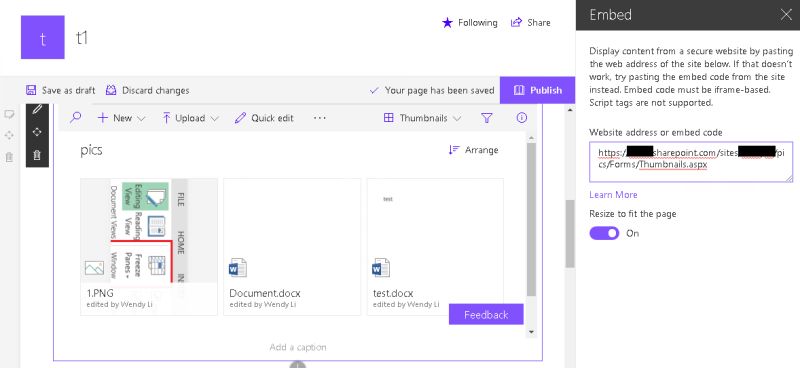800x368 pixels.
Task: Click the embedded library scrollbar up arrow
Action: (531, 138)
